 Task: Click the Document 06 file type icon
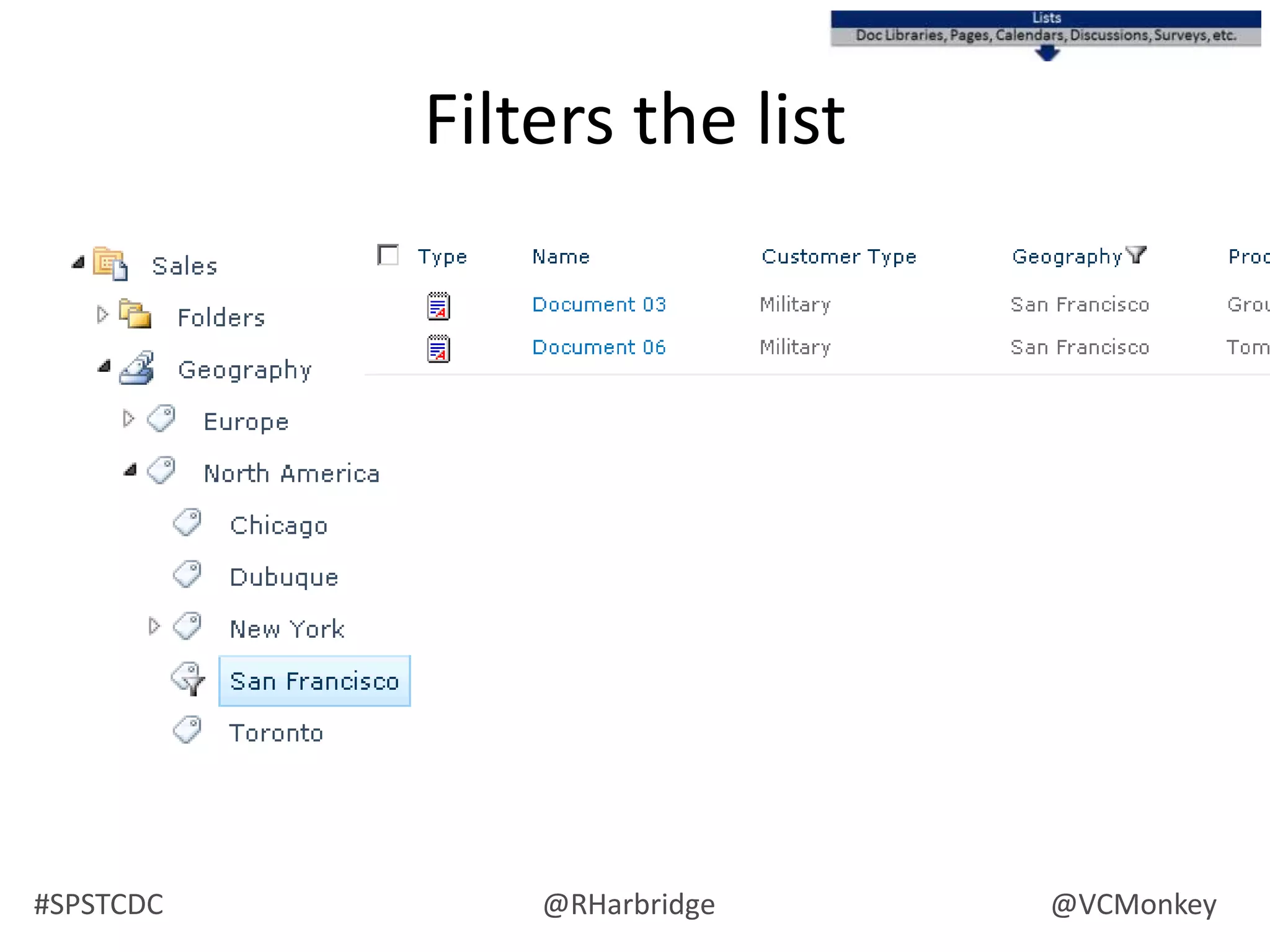[438, 348]
